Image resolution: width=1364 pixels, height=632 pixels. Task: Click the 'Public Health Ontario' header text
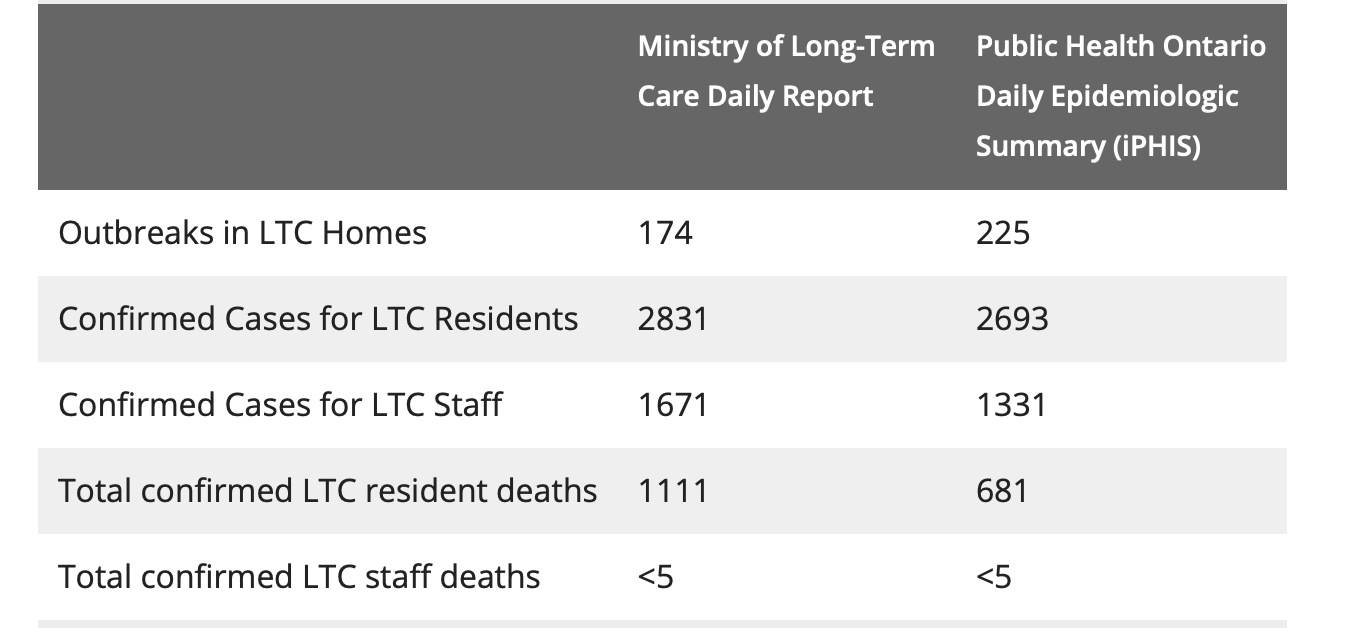1120,46
